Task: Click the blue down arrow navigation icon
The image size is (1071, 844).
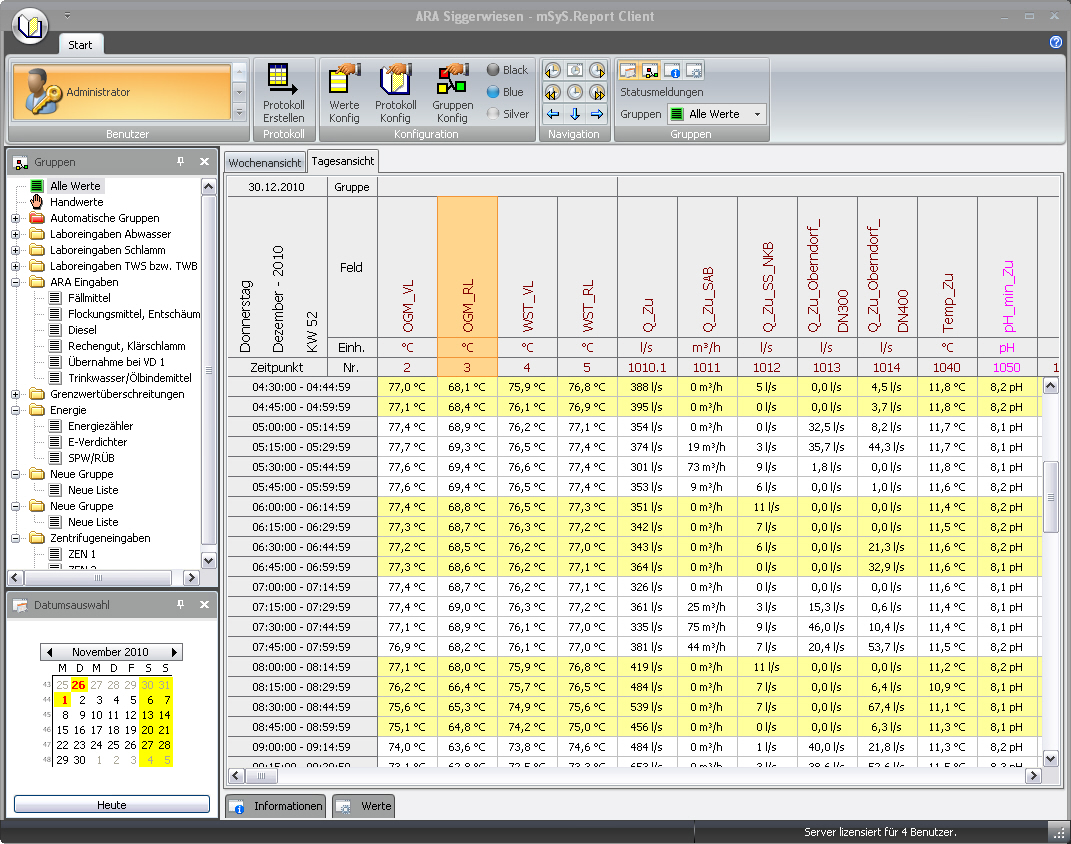Action: point(575,114)
